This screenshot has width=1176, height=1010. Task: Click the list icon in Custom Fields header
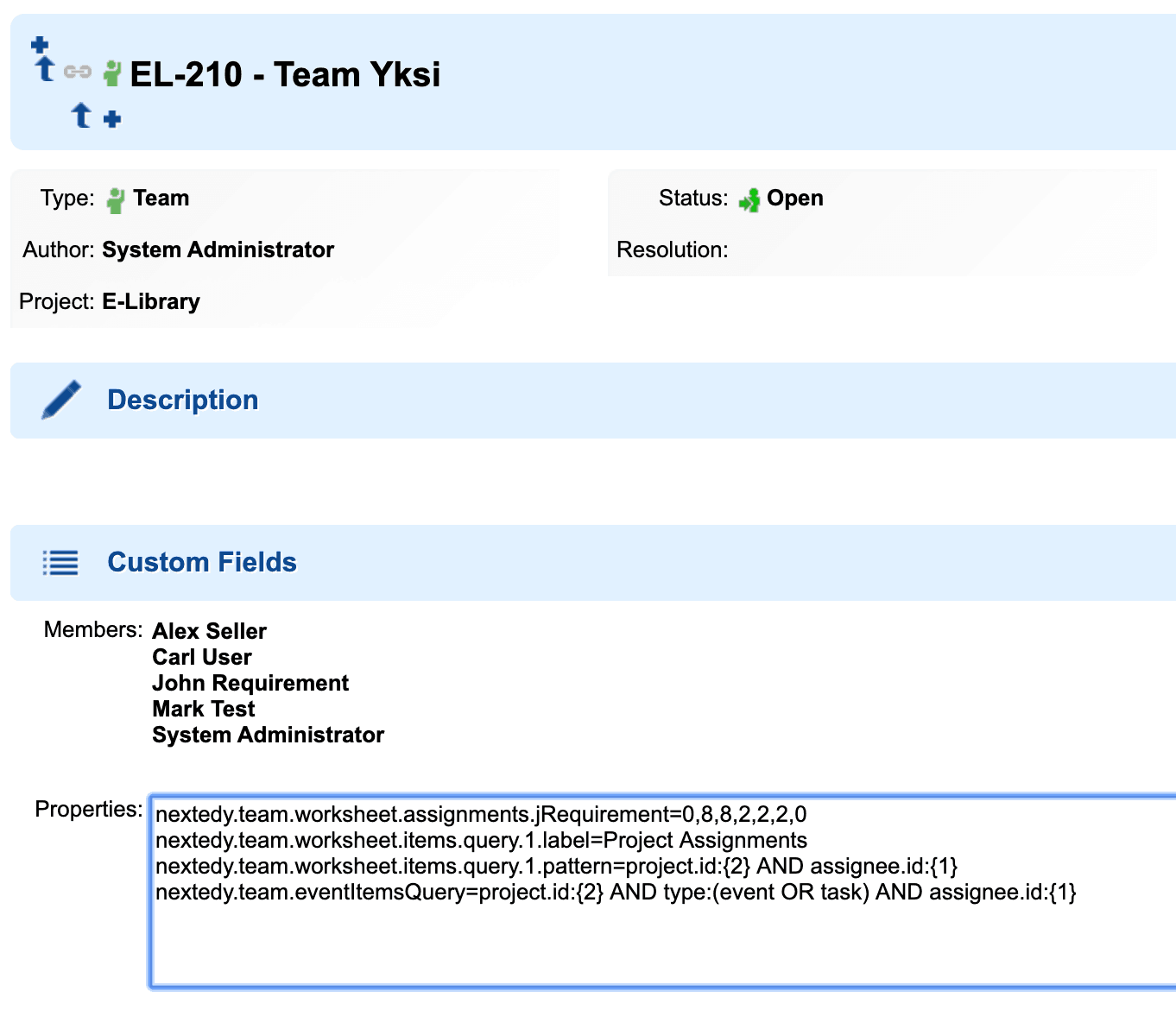pos(60,563)
